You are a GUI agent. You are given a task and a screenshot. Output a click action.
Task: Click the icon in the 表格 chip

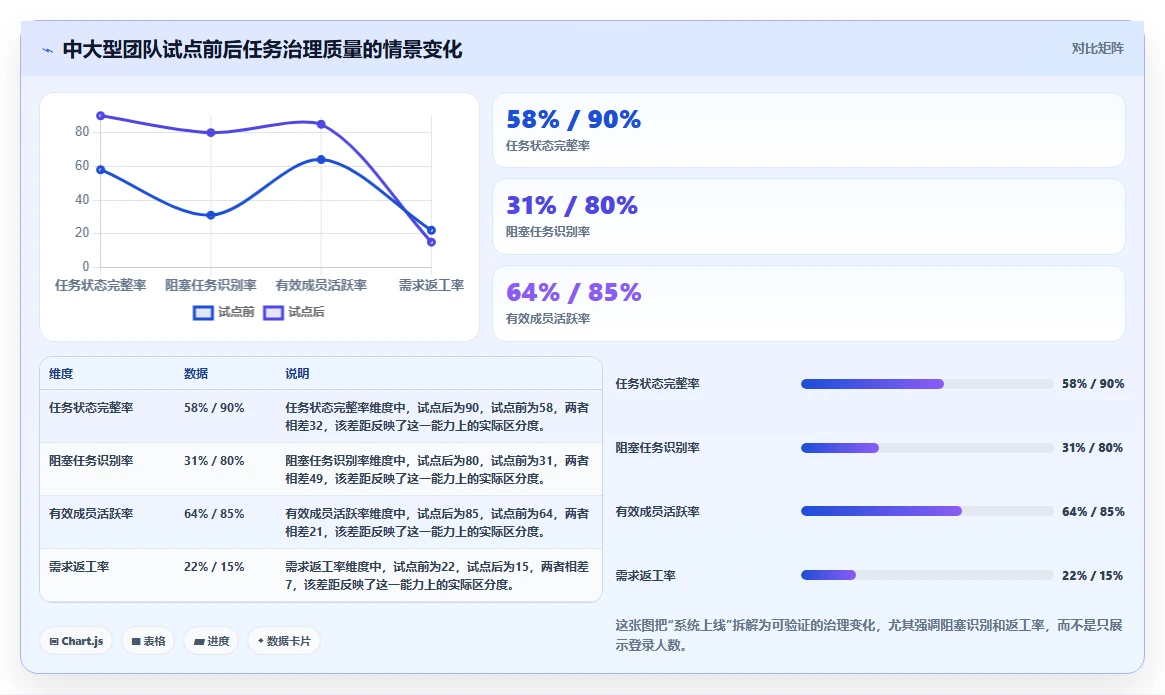[136, 641]
